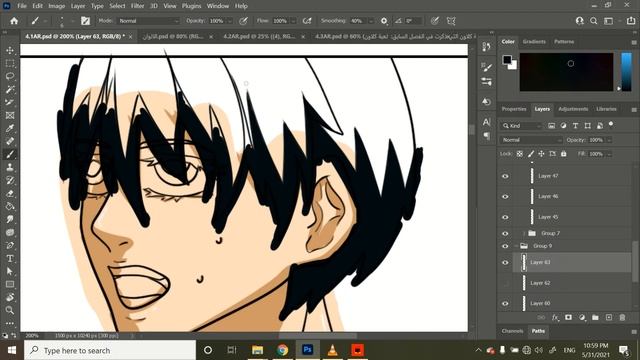Open layer blend mode Normal dropdown

tap(531, 140)
